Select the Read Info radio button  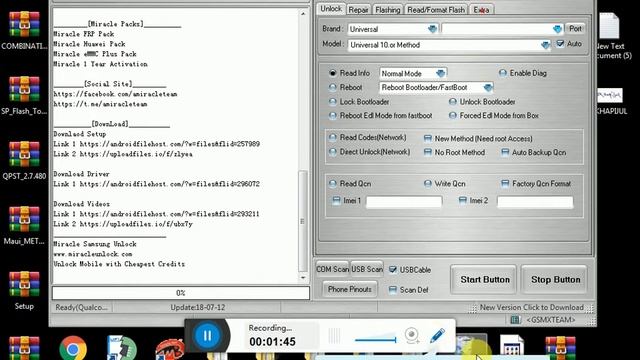pyautogui.click(x=333, y=73)
